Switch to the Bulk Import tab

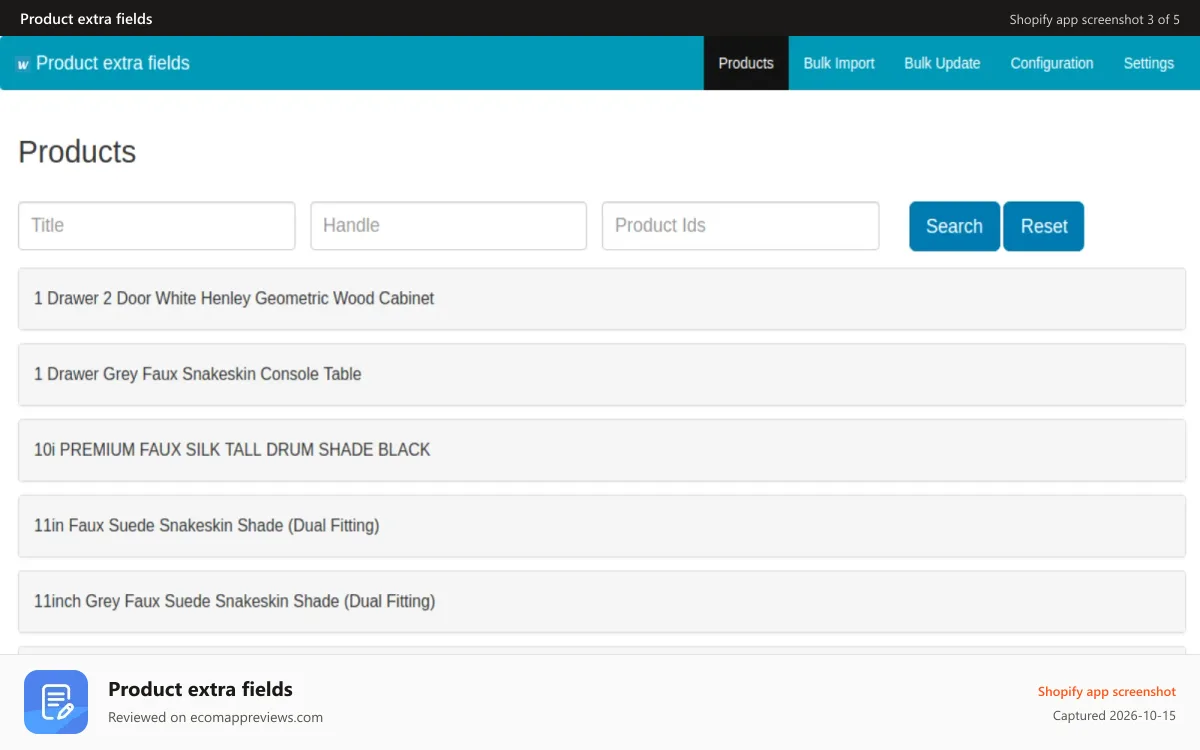[x=839, y=63]
